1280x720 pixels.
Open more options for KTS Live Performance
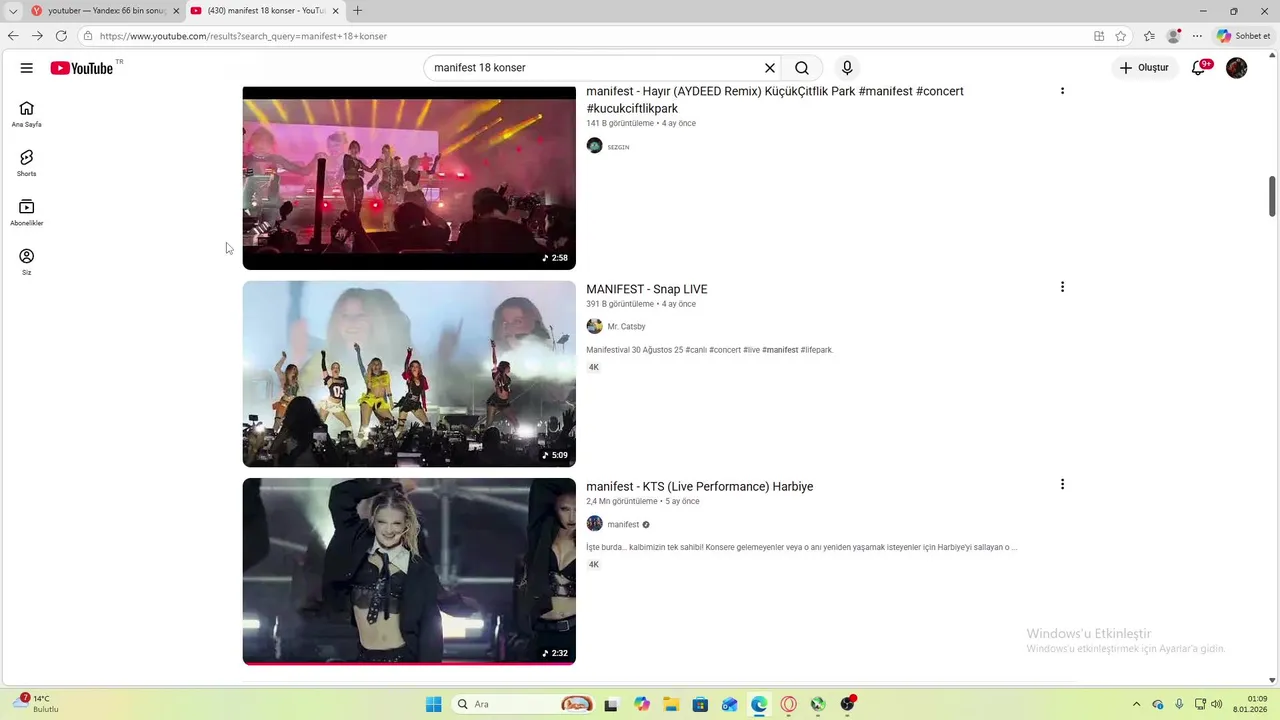click(1062, 484)
